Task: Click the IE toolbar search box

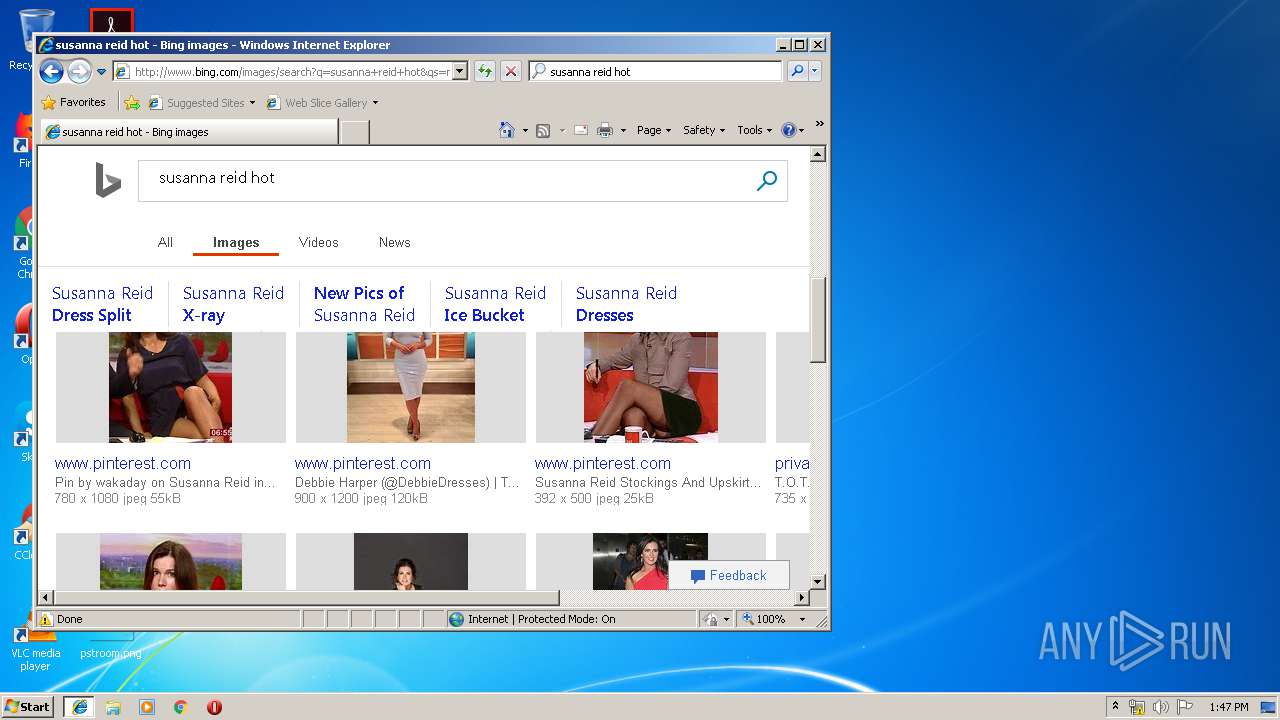Action: (x=656, y=71)
